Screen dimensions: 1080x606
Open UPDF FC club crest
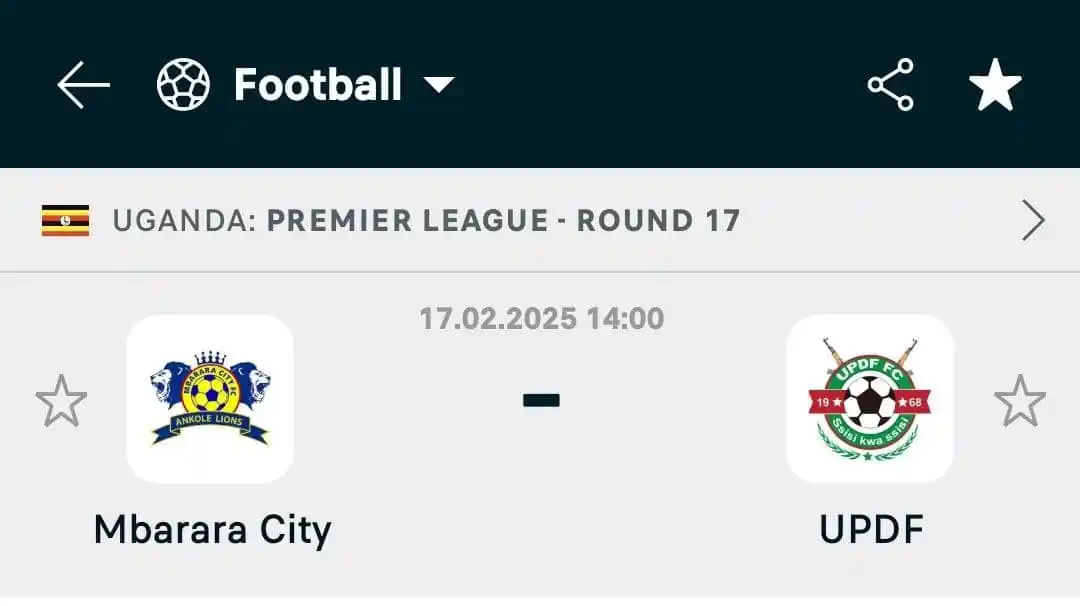870,399
